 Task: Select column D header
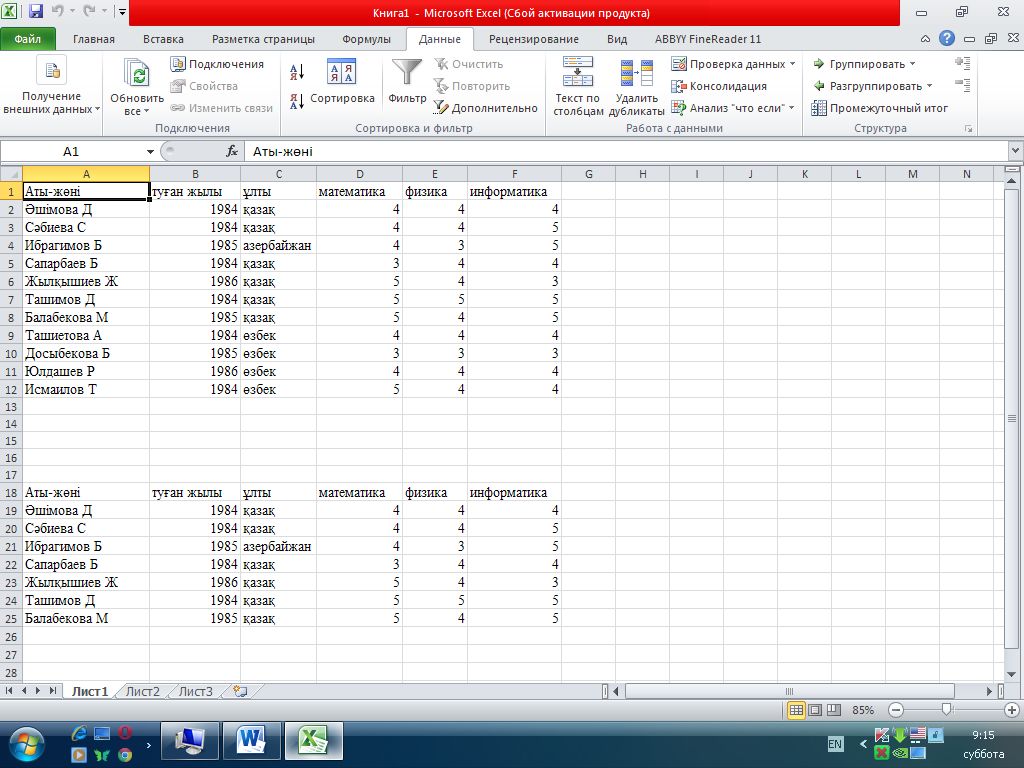360,174
